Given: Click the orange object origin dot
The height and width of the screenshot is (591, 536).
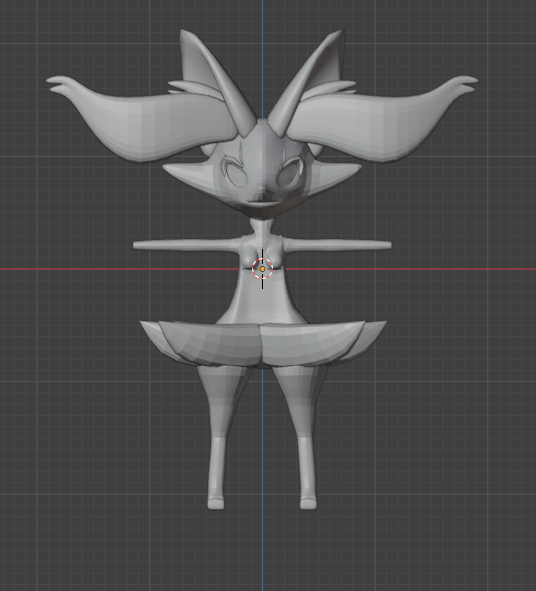Looking at the screenshot, I should pyautogui.click(x=262, y=269).
